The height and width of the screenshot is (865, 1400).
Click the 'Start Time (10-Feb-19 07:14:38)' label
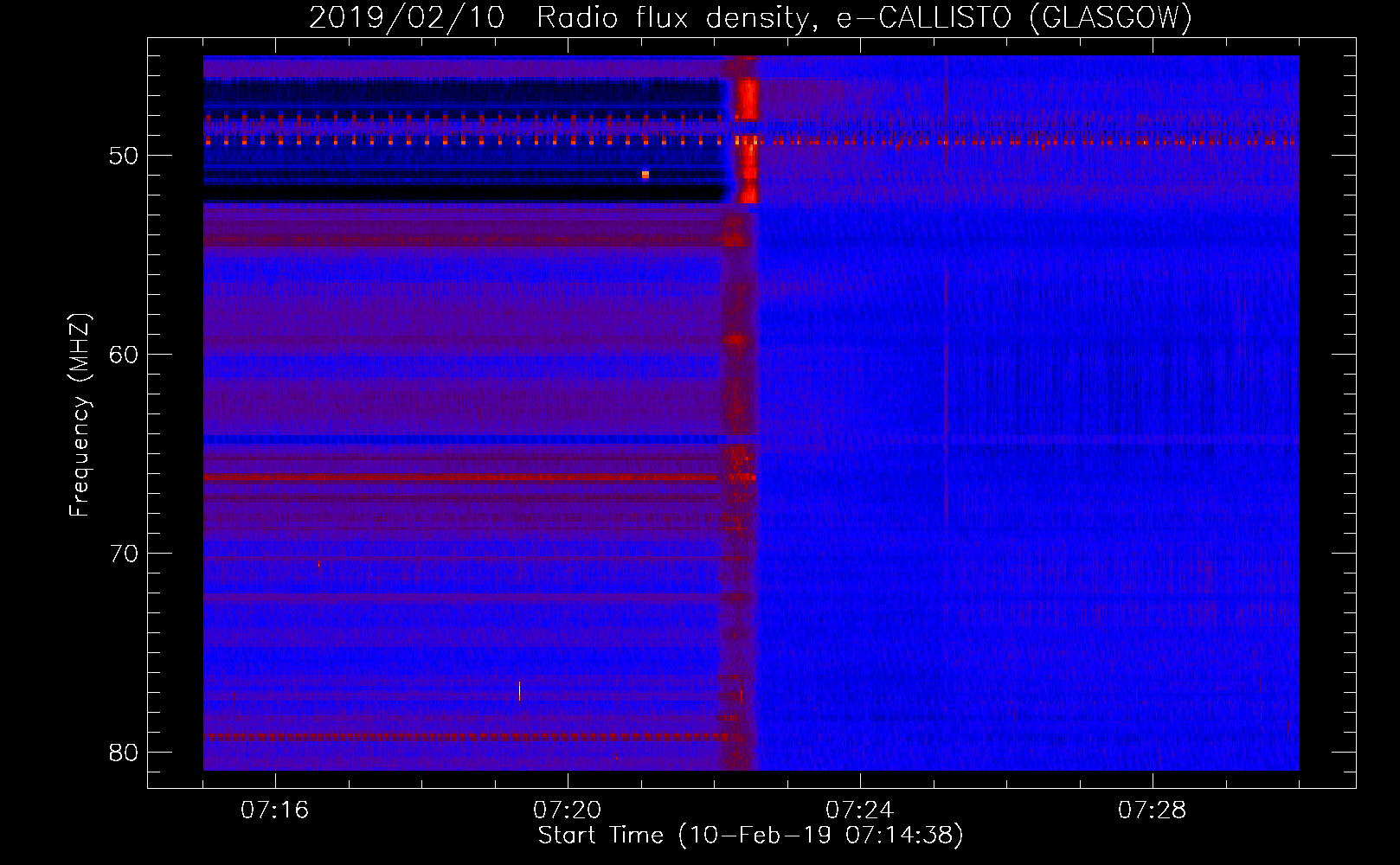point(750,836)
